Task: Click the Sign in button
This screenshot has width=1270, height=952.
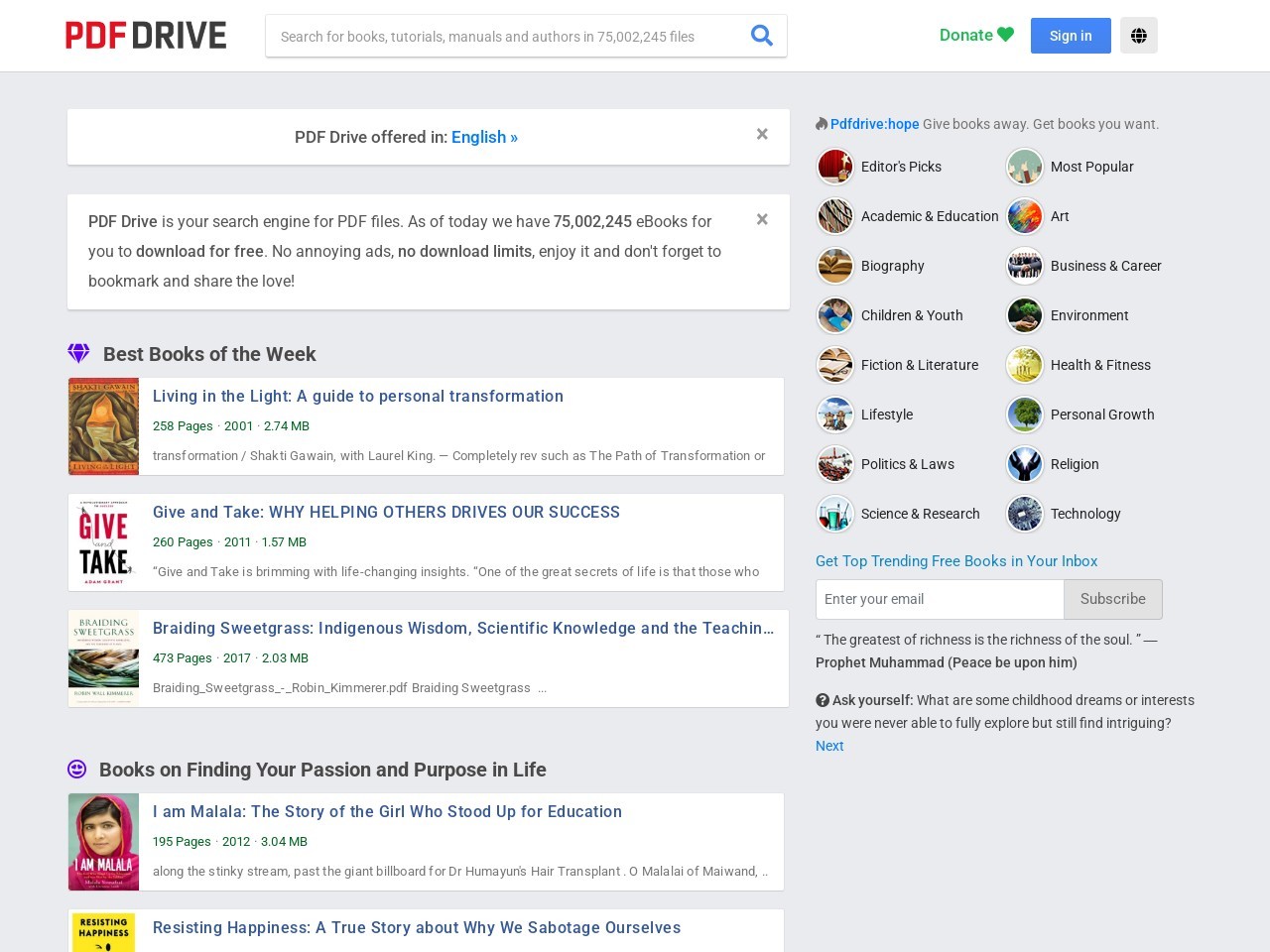Action: click(x=1071, y=36)
